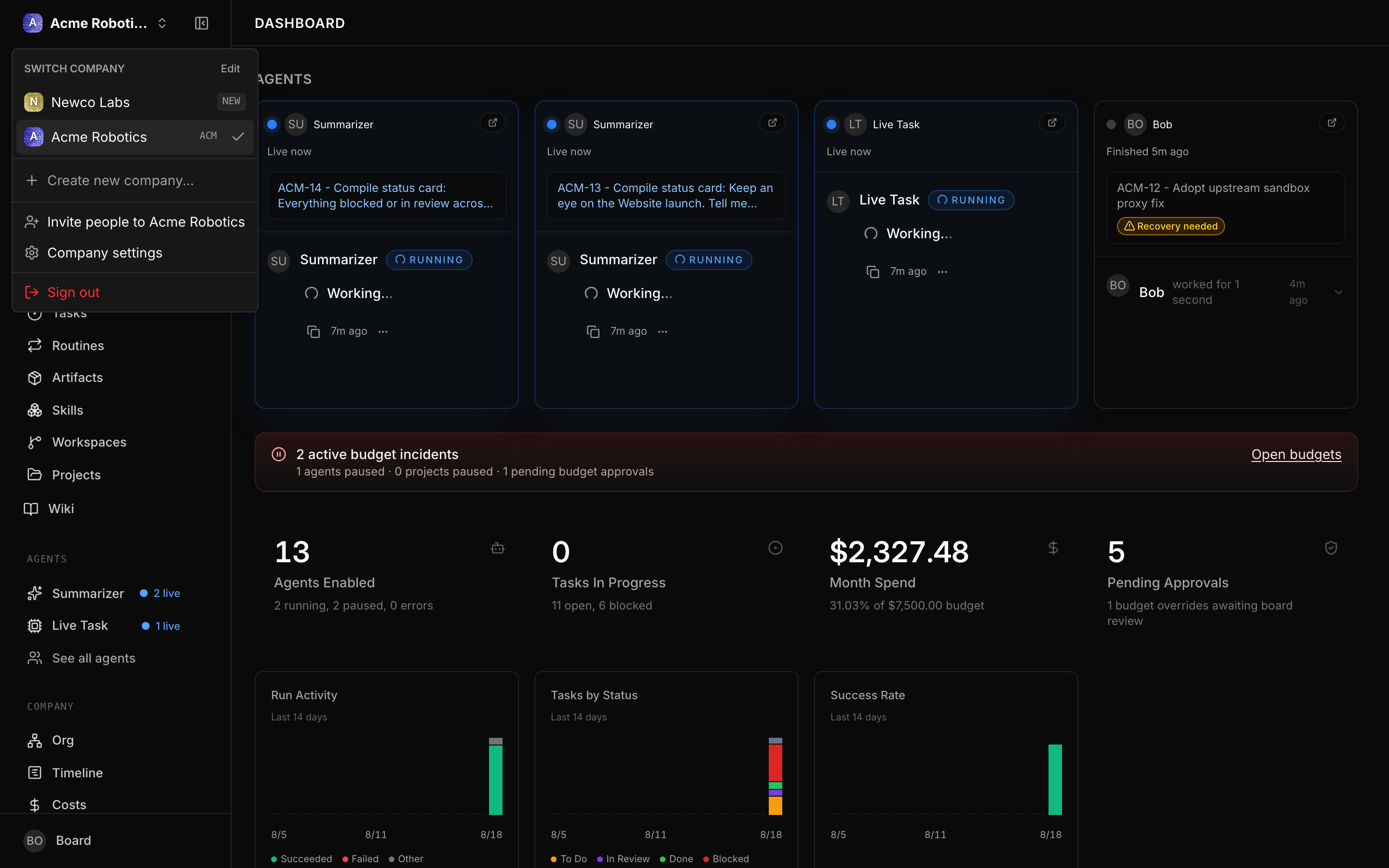Collapse the sidebar using the panel icon
This screenshot has height=868, width=1389.
pos(202,23)
